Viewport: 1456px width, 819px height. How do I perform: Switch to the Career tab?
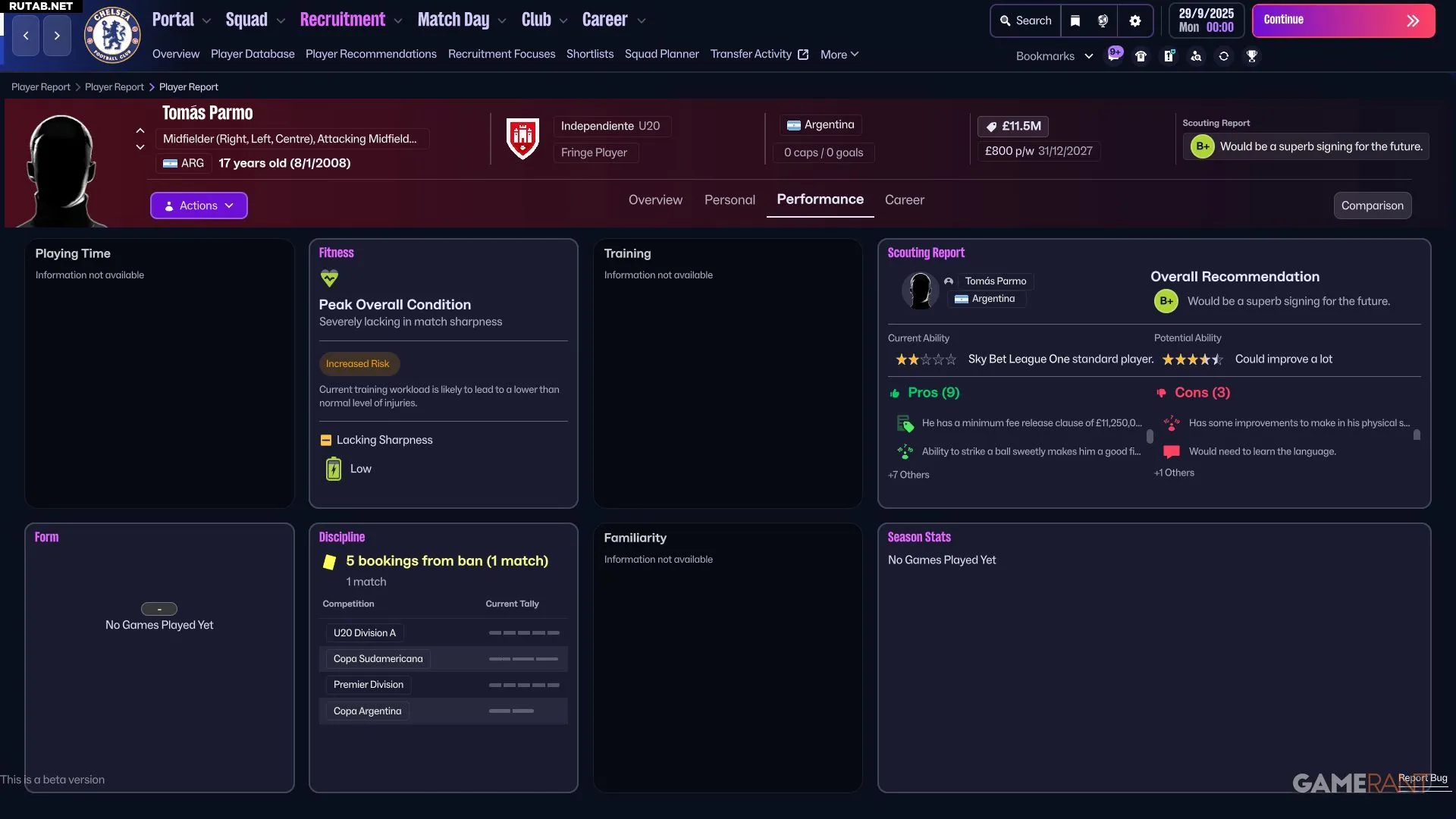tap(904, 200)
